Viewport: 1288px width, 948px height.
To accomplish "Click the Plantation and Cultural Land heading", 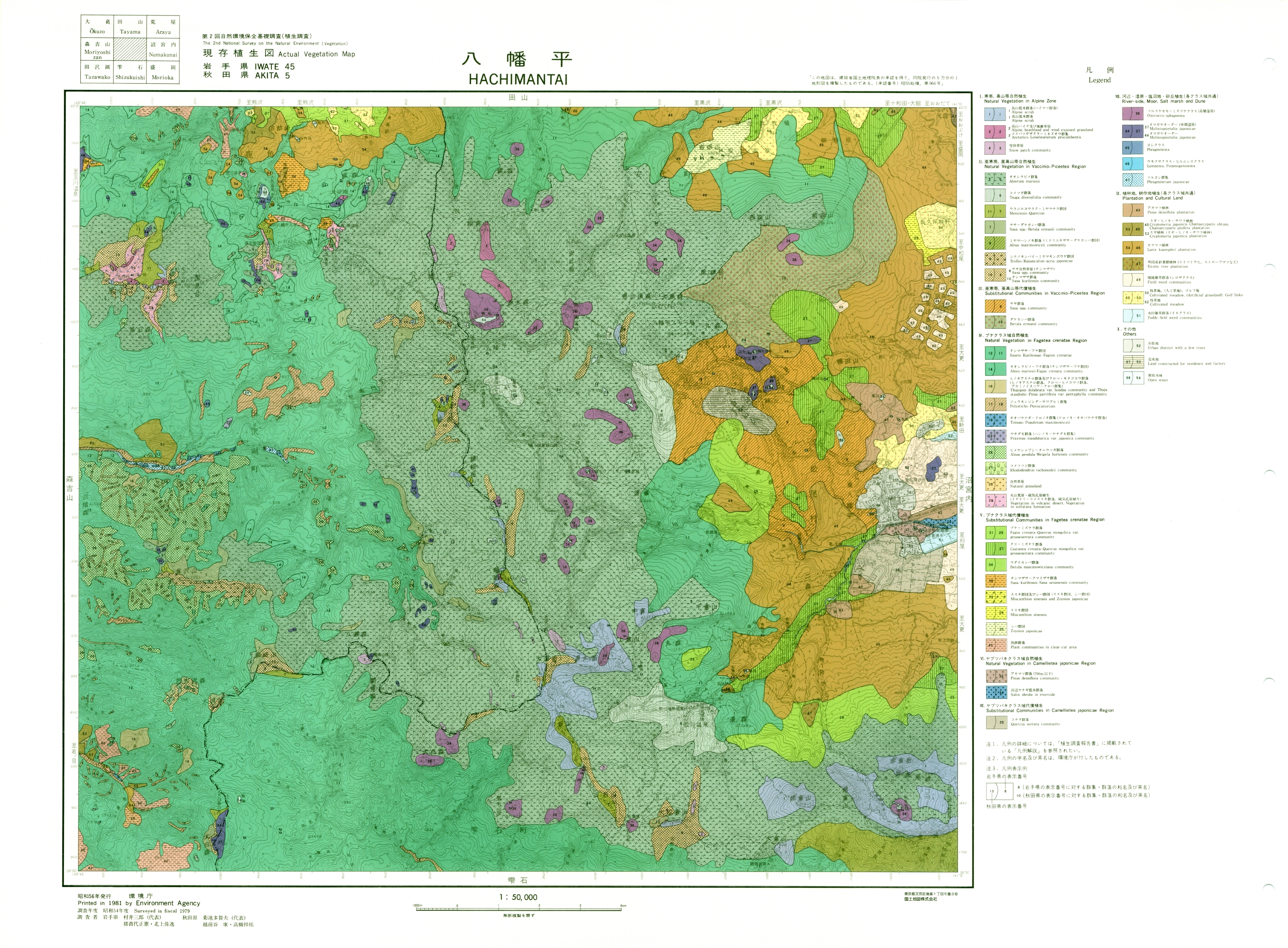I will [x=1153, y=198].
